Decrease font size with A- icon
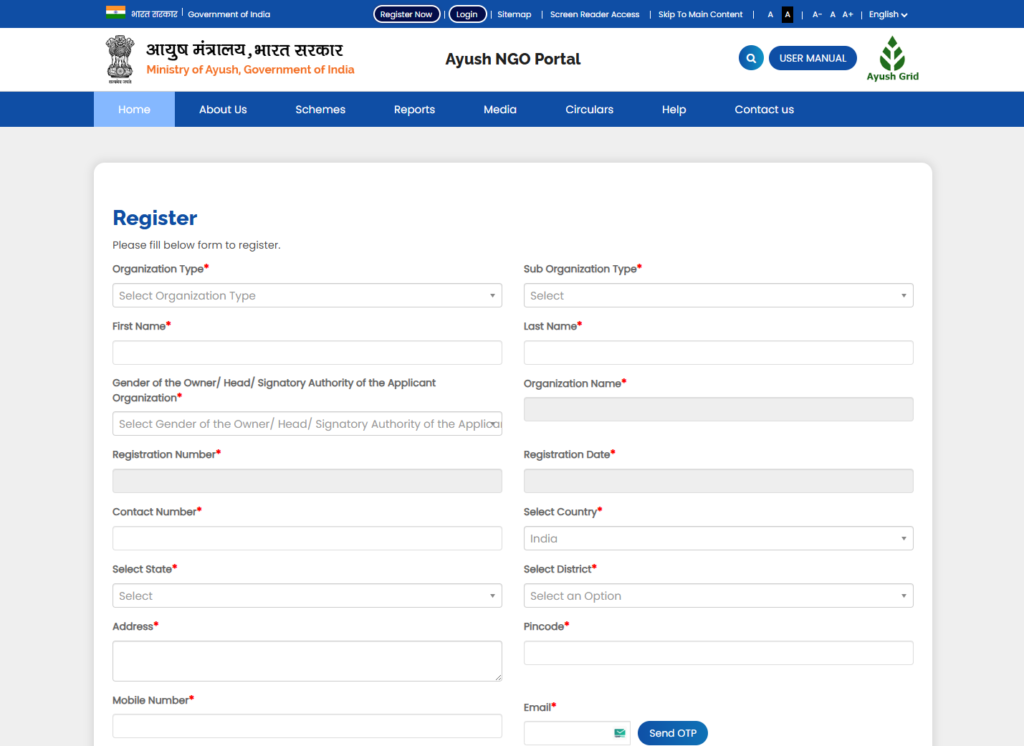The height and width of the screenshot is (746, 1024). [x=817, y=15]
